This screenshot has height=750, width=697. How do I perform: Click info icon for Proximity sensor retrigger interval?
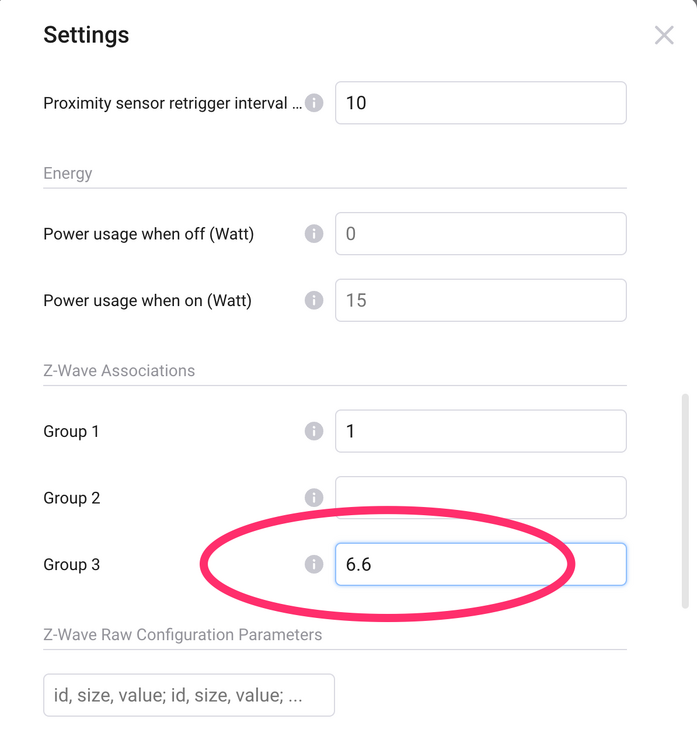point(314,103)
